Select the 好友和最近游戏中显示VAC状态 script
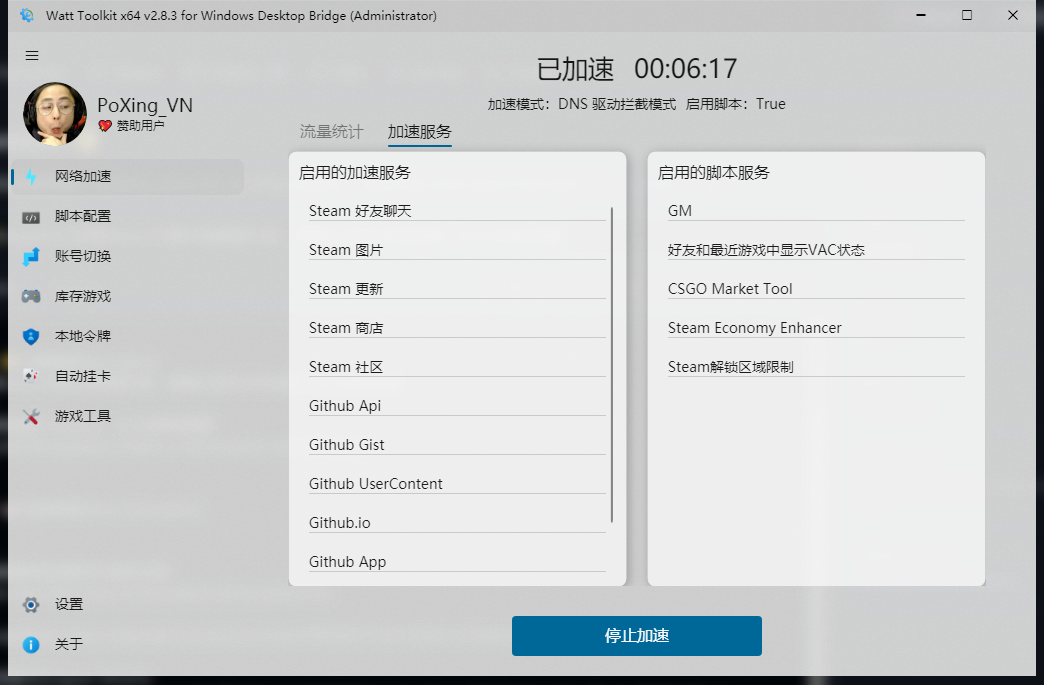 [816, 250]
